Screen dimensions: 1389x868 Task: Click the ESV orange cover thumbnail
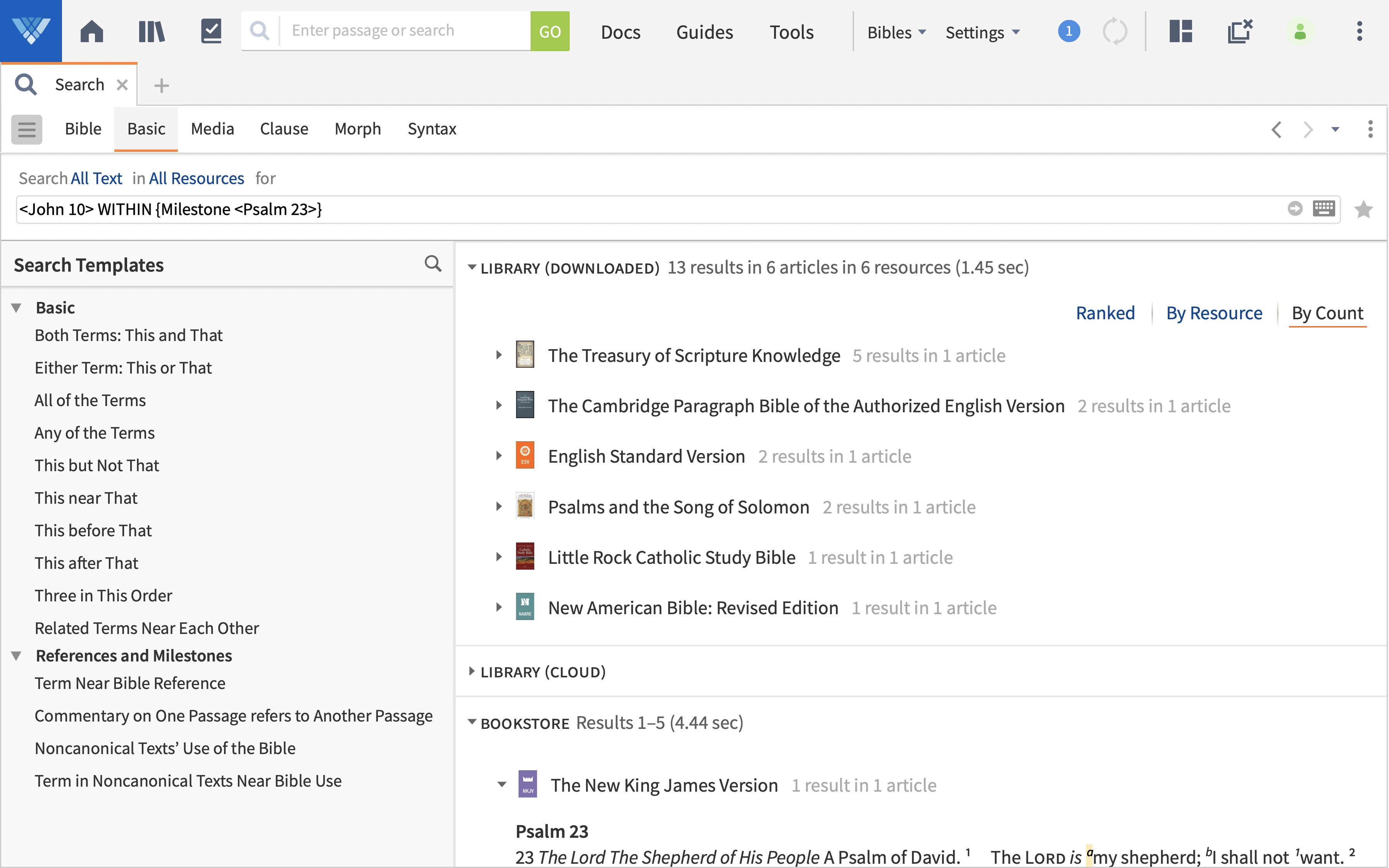[x=525, y=455]
